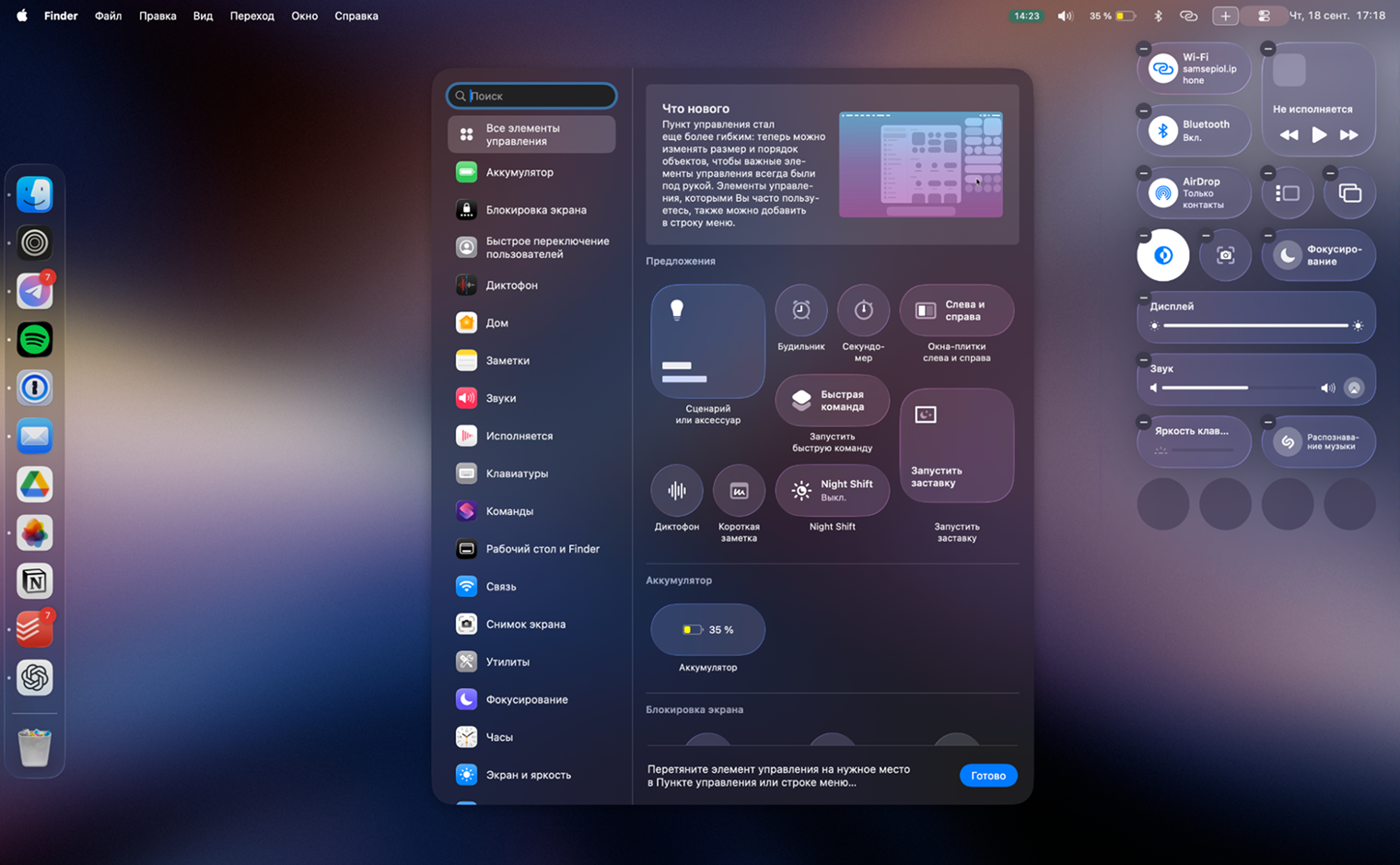Click the Night Shift sun icon
Image resolution: width=1400 pixels, height=865 pixels.
click(x=801, y=490)
